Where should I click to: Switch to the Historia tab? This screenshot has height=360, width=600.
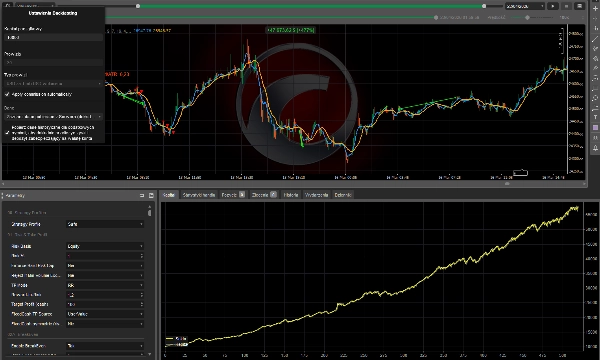pyautogui.click(x=291, y=195)
